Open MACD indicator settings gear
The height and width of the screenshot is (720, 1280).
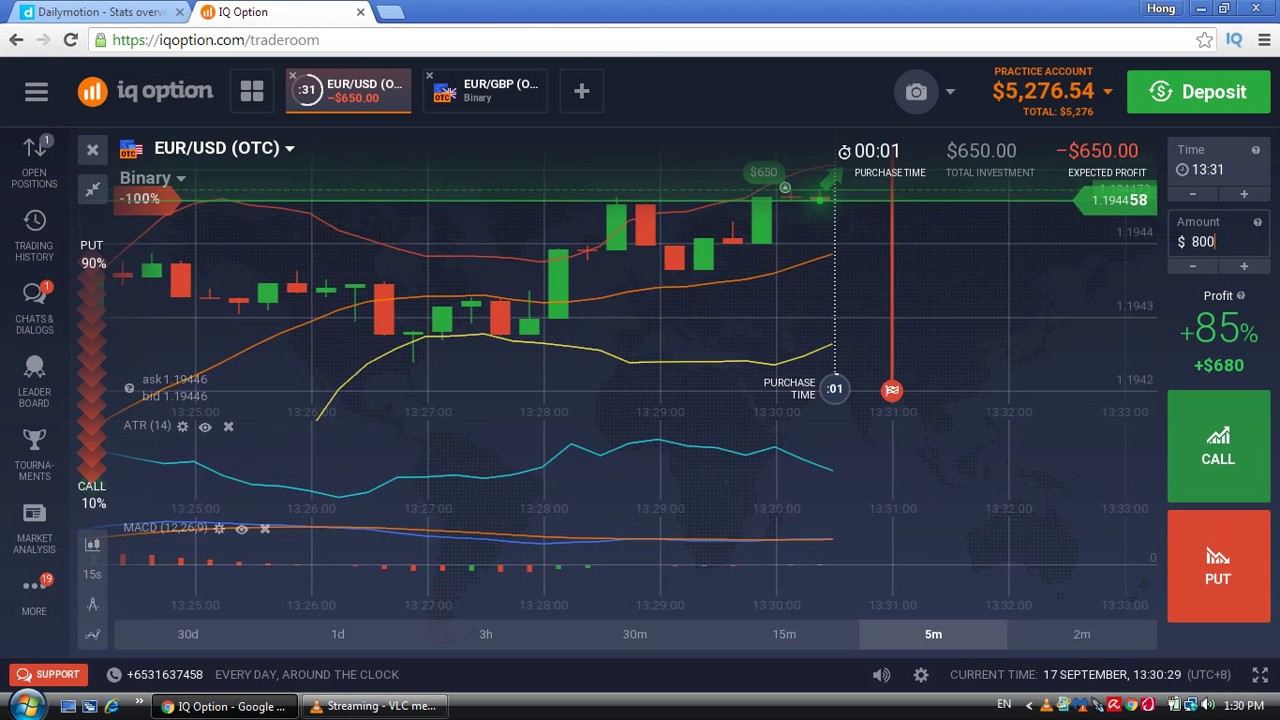click(x=218, y=528)
